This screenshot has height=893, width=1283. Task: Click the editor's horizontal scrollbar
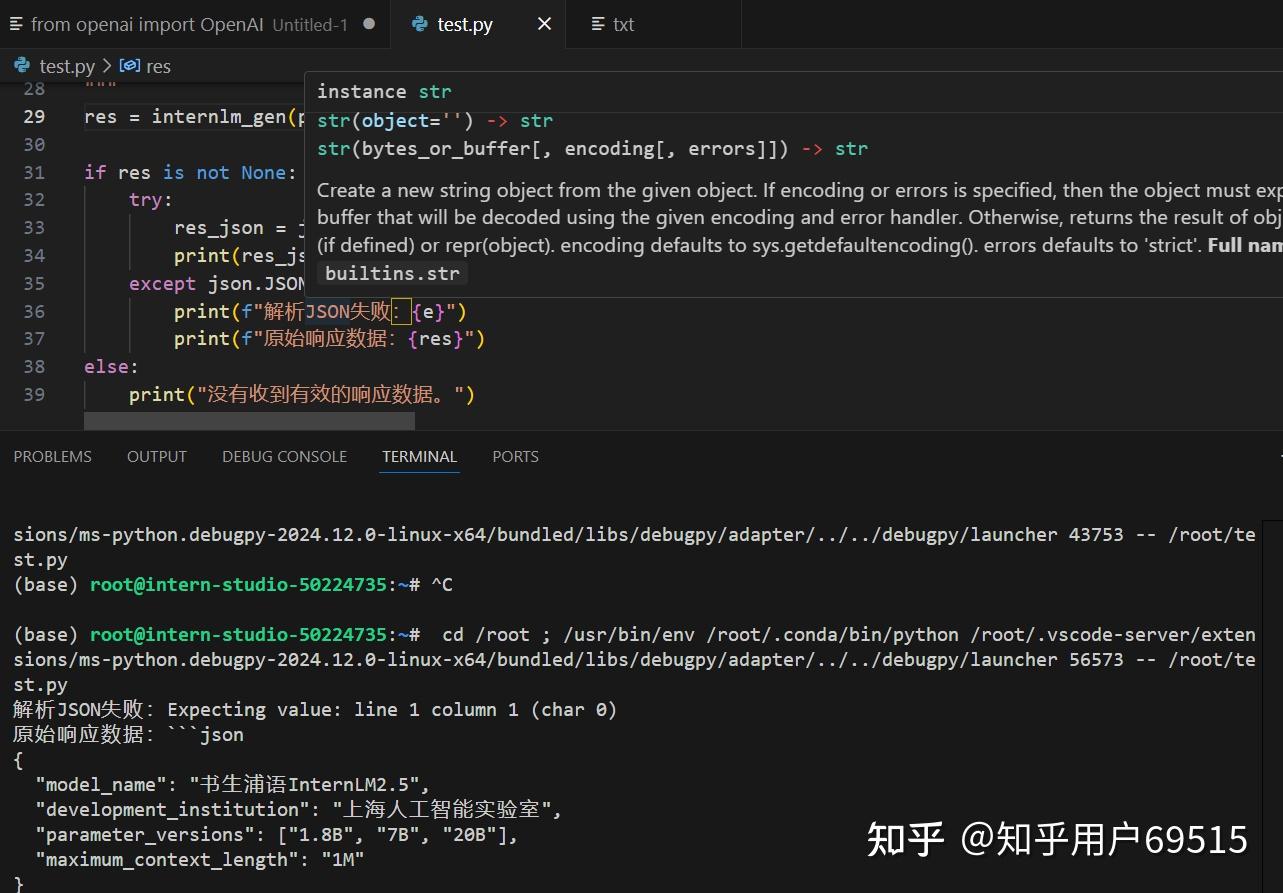tap(249, 421)
